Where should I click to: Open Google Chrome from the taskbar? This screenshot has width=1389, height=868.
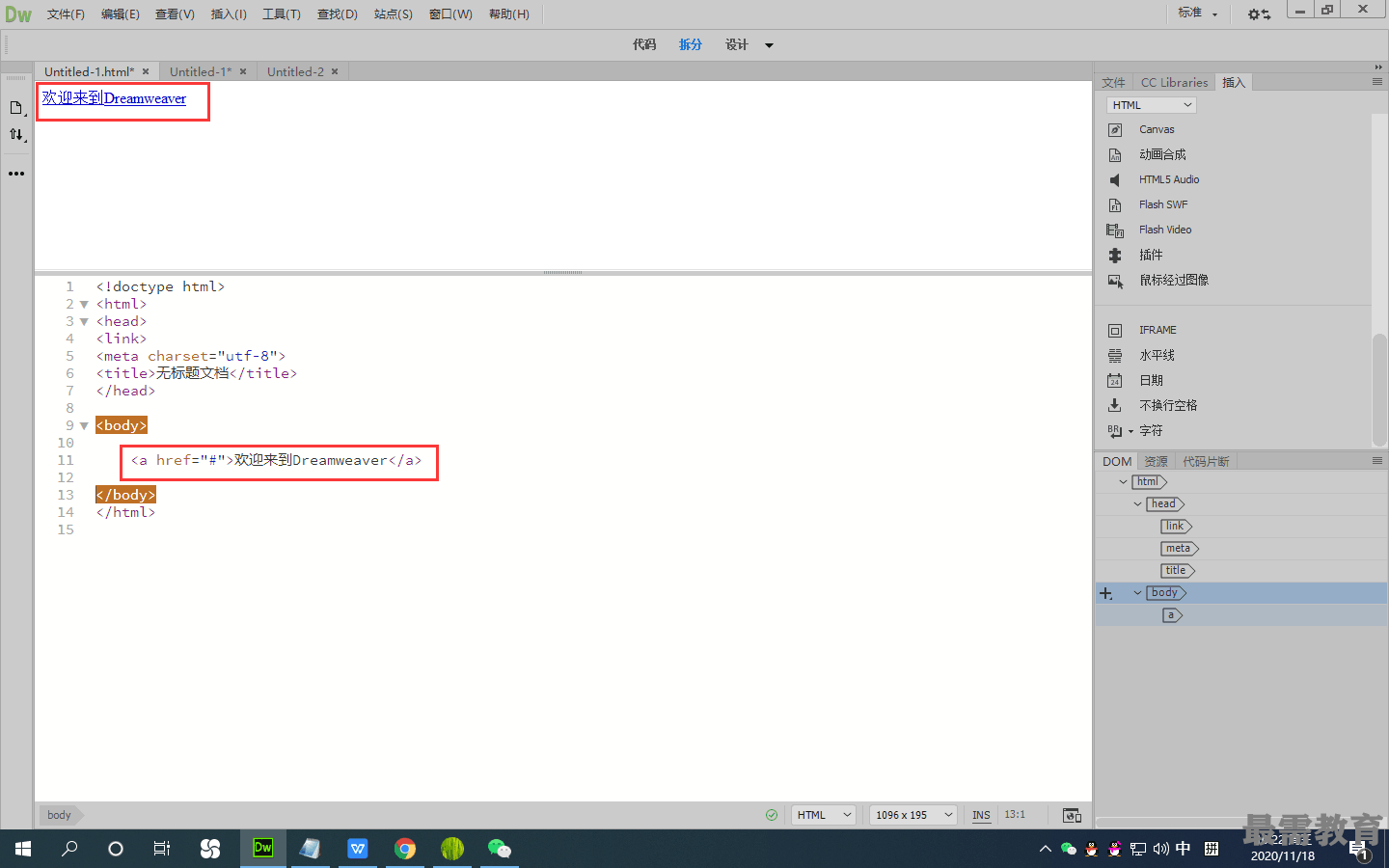point(405,848)
